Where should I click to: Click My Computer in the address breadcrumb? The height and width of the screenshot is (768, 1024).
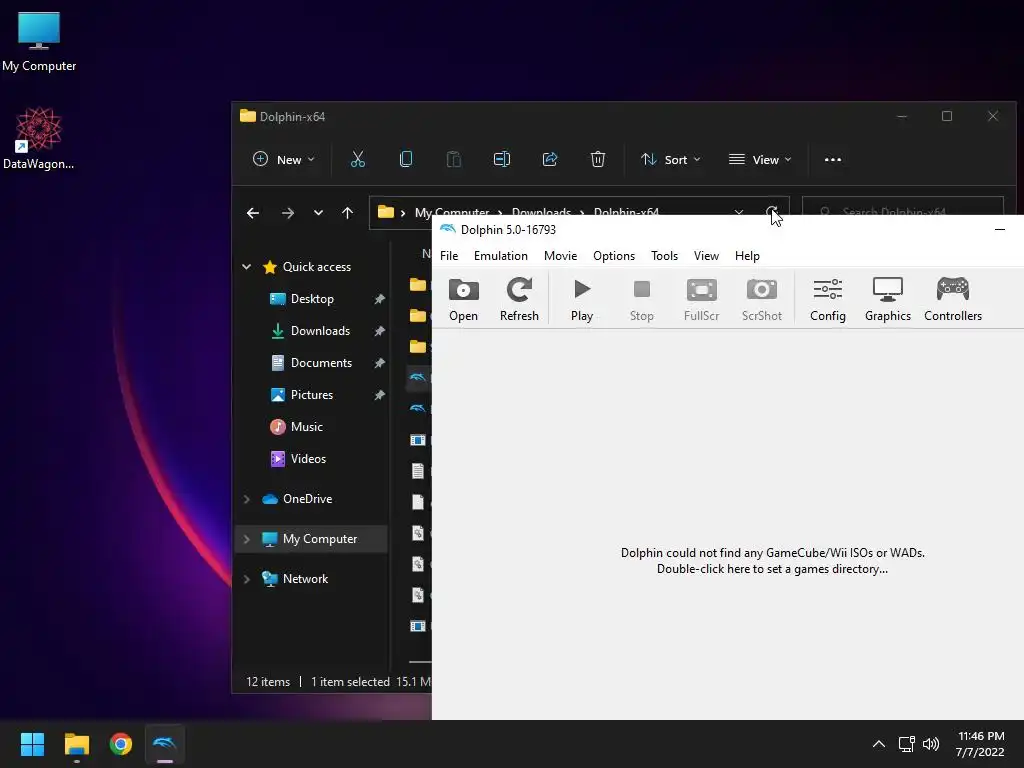[452, 211]
